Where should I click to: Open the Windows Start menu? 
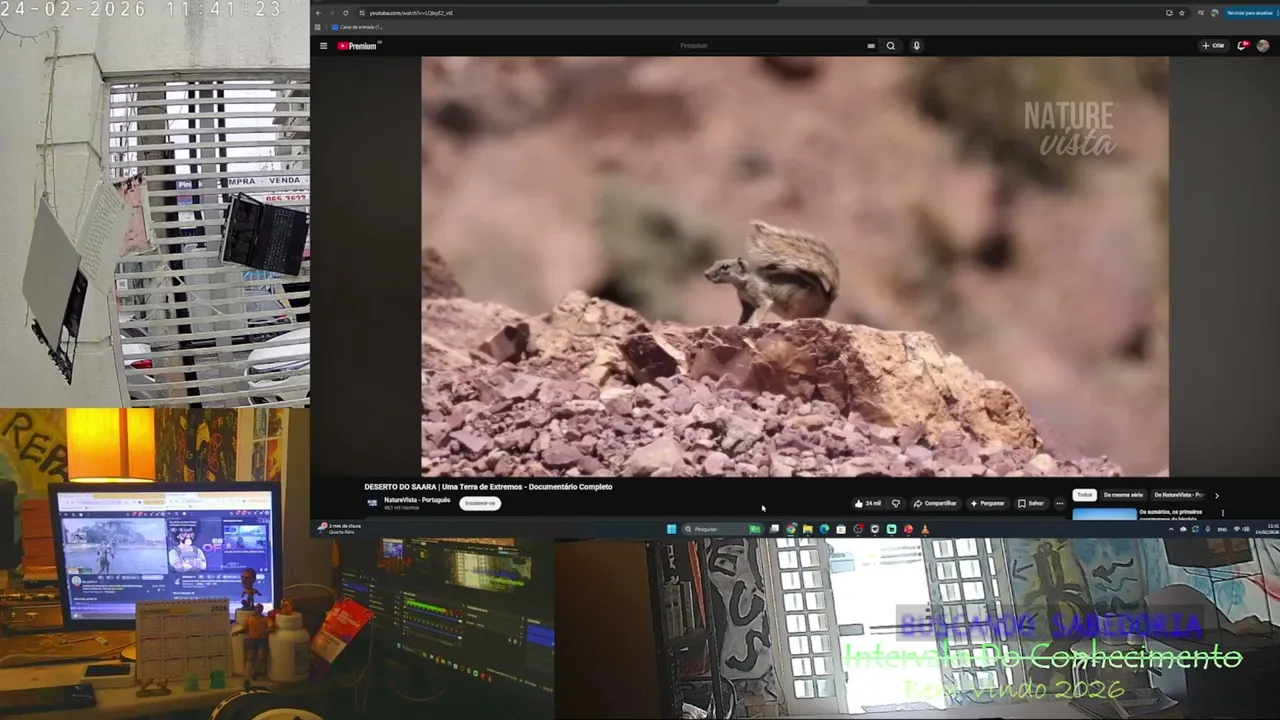(671, 529)
